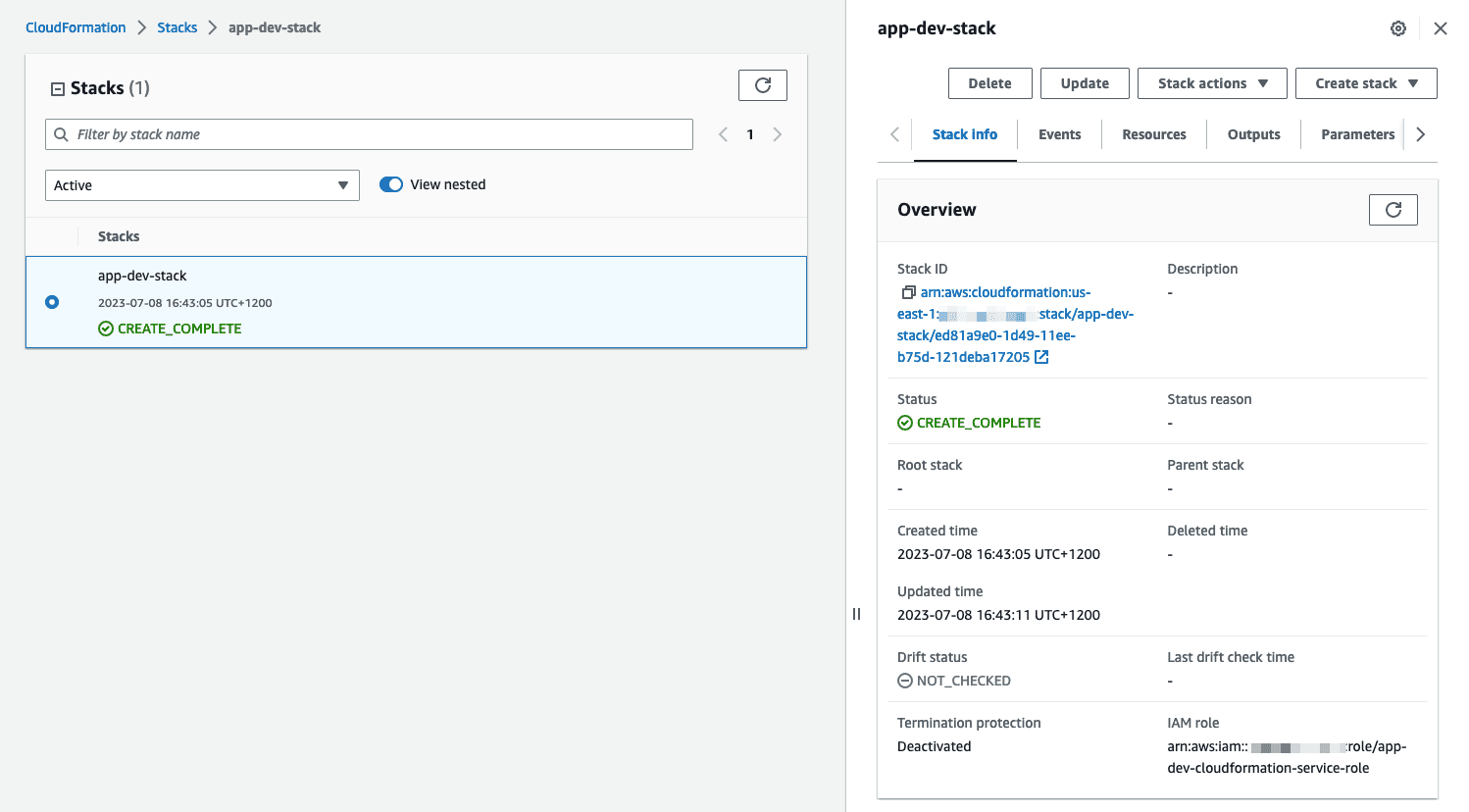Switch to the Parameters tab
Screen dimensions: 1469x812
point(1357,134)
